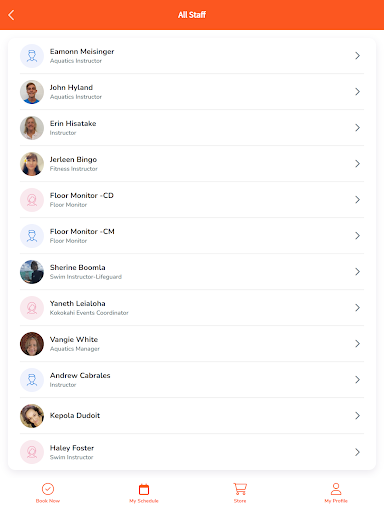
Task: Select the Floor Monitor -CM entry
Action: (x=192, y=236)
